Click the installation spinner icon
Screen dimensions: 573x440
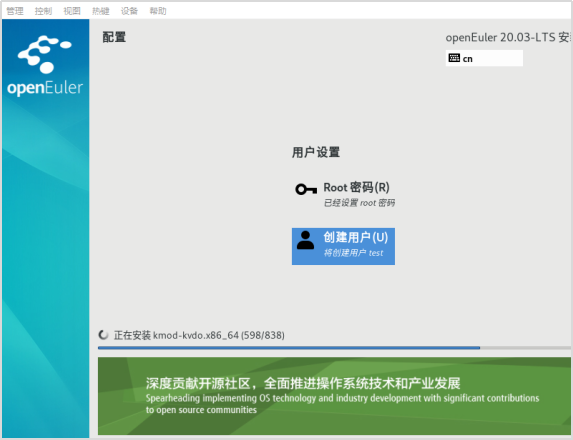[103, 335]
